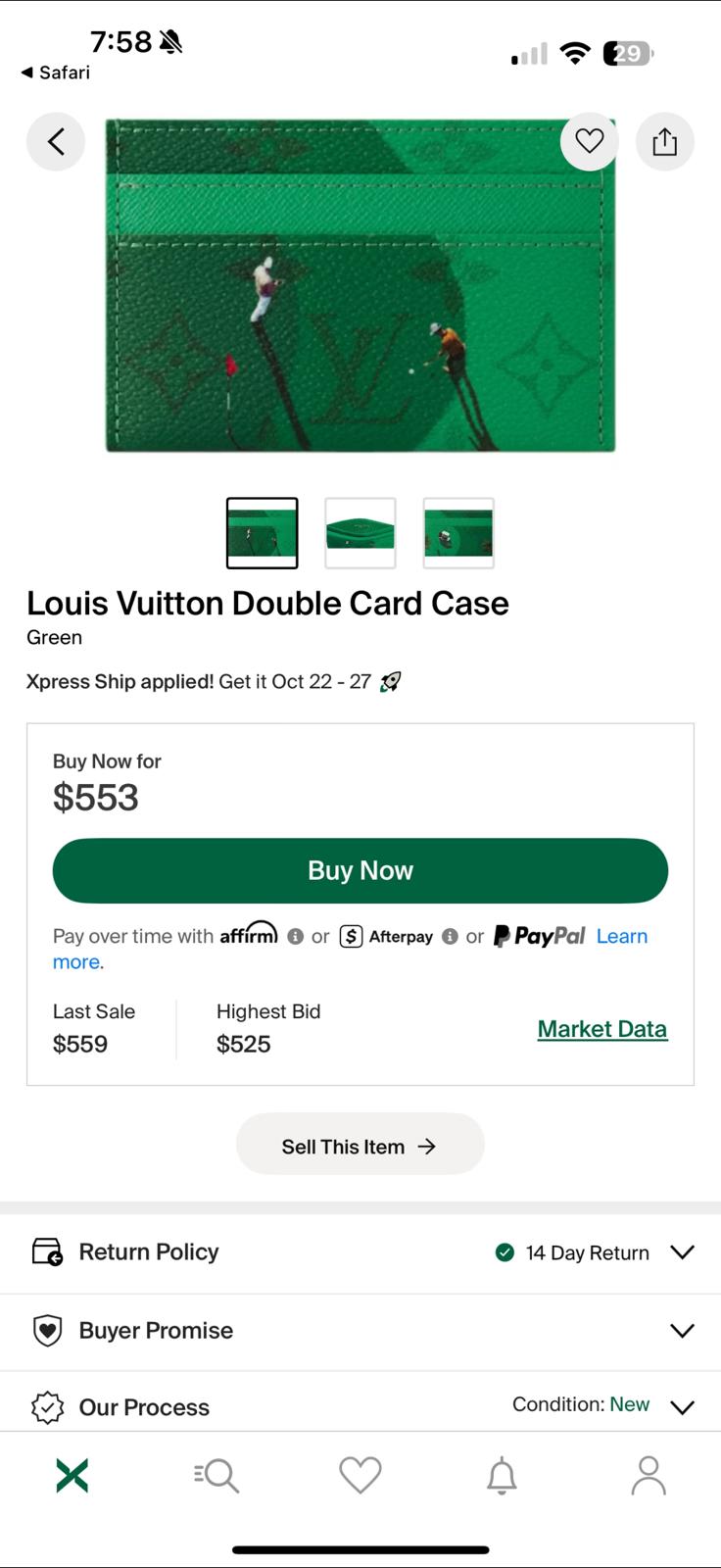721x1568 pixels.
Task: Open the Market Data link
Action: (x=601, y=1029)
